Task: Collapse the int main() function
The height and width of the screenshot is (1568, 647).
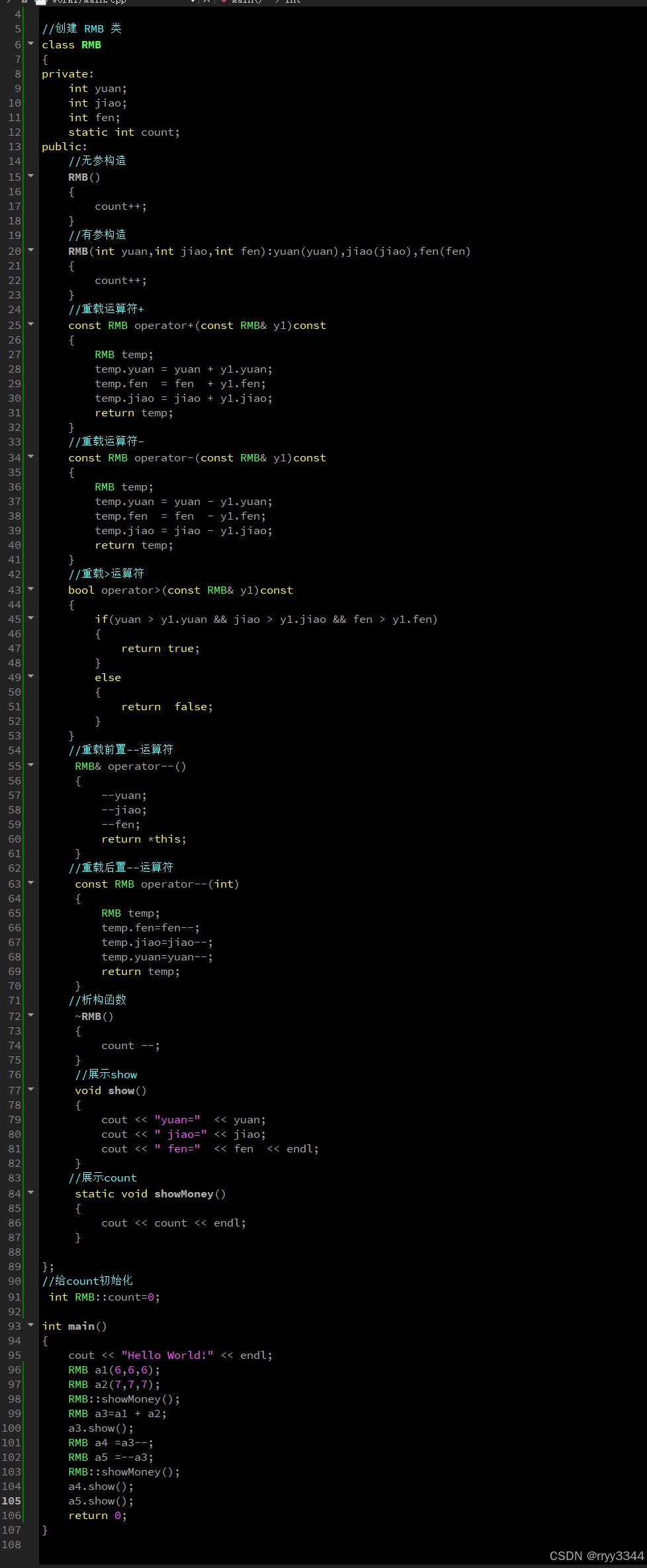Action: (x=30, y=1325)
